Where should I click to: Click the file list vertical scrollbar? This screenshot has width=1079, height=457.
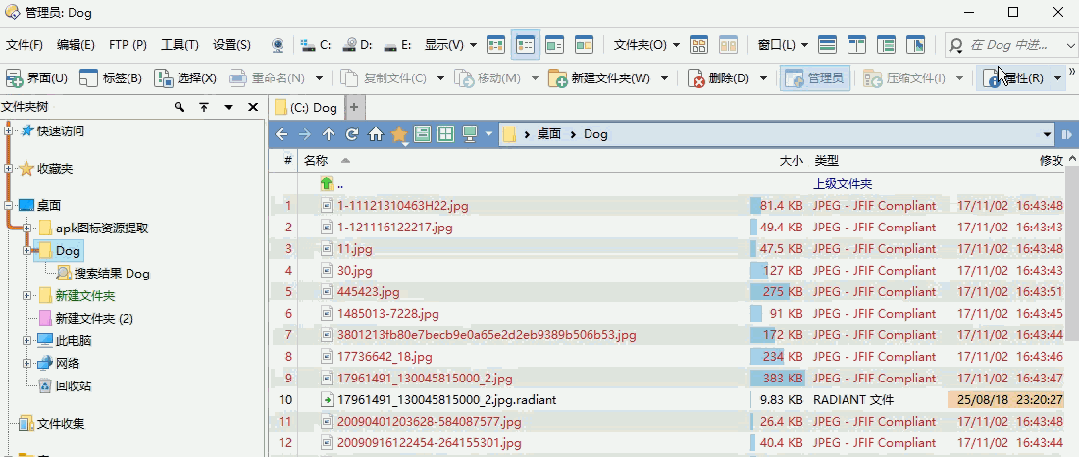[x=1072, y=255]
